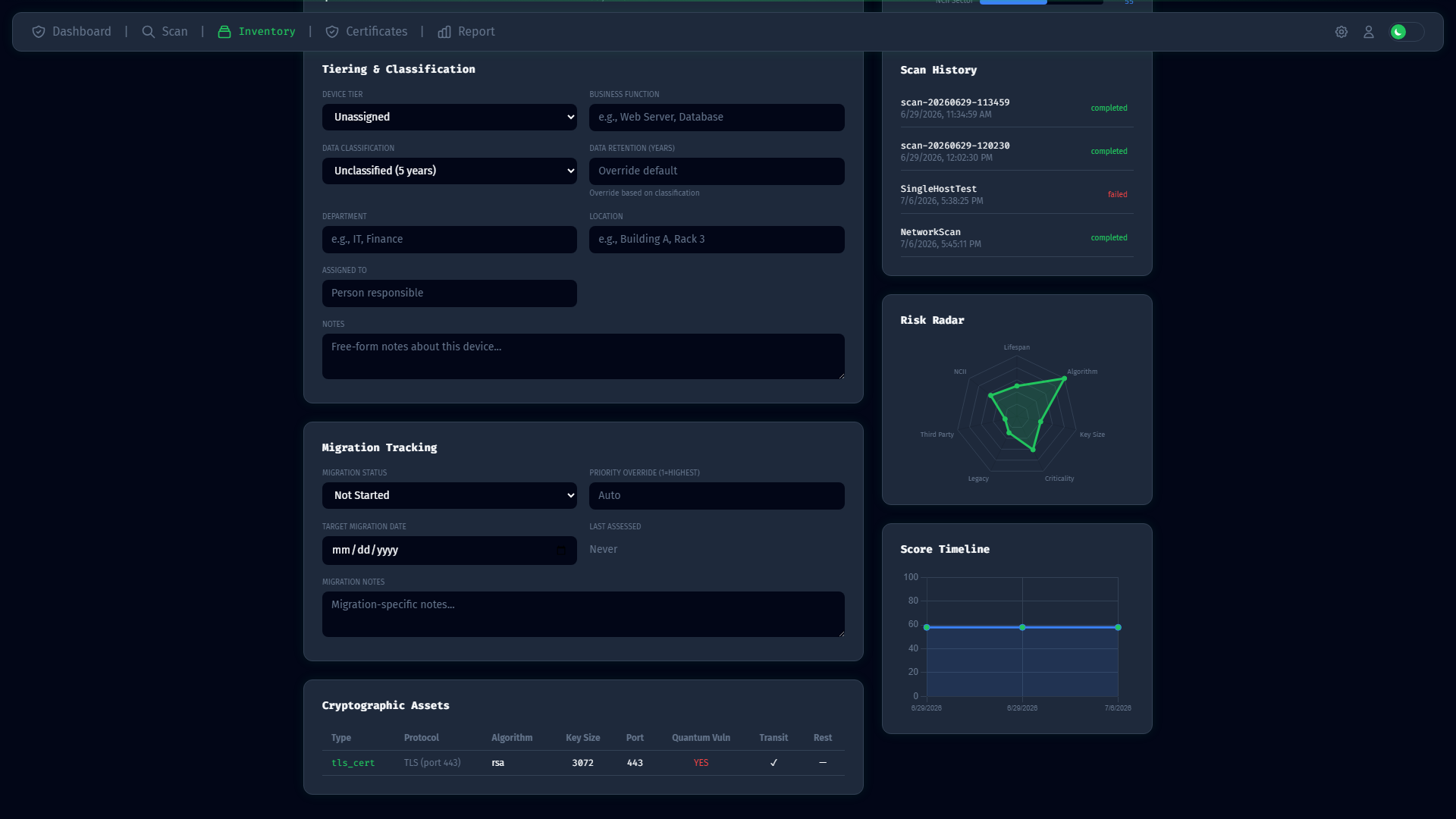Click the Certificates shield icon
Screen dimensions: 1456x819
click(332, 32)
